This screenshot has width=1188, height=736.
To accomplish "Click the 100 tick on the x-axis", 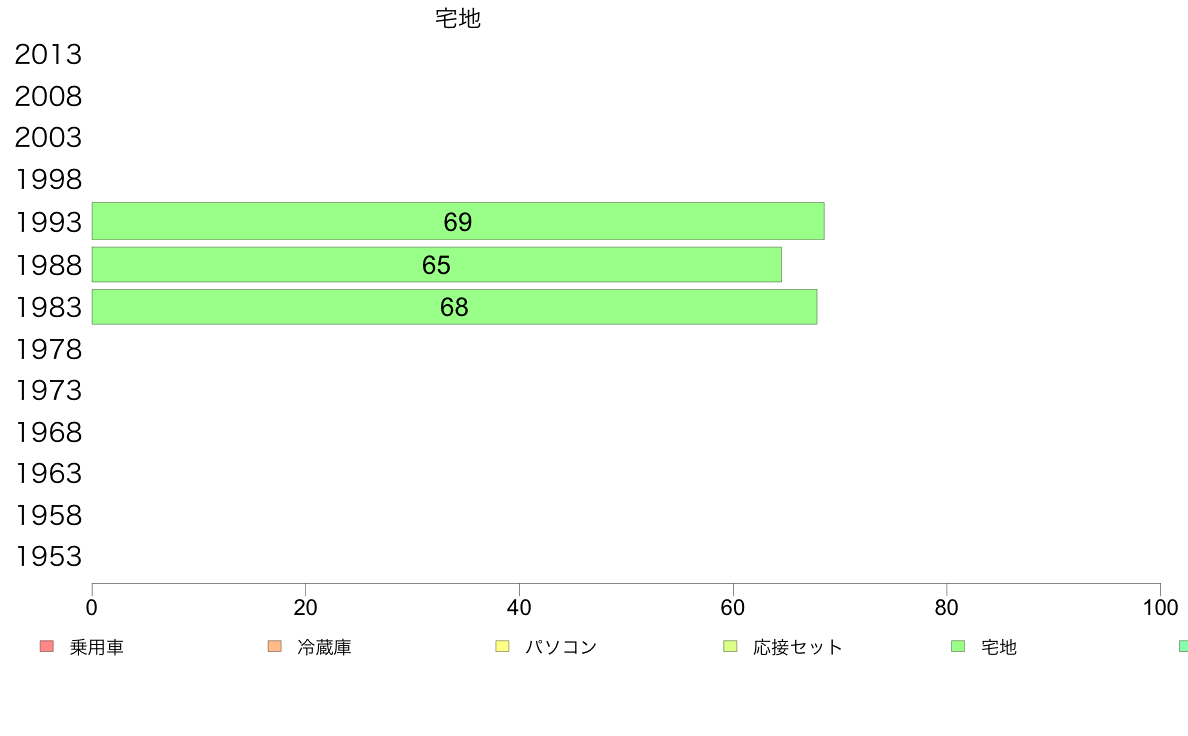I will (x=1160, y=607).
